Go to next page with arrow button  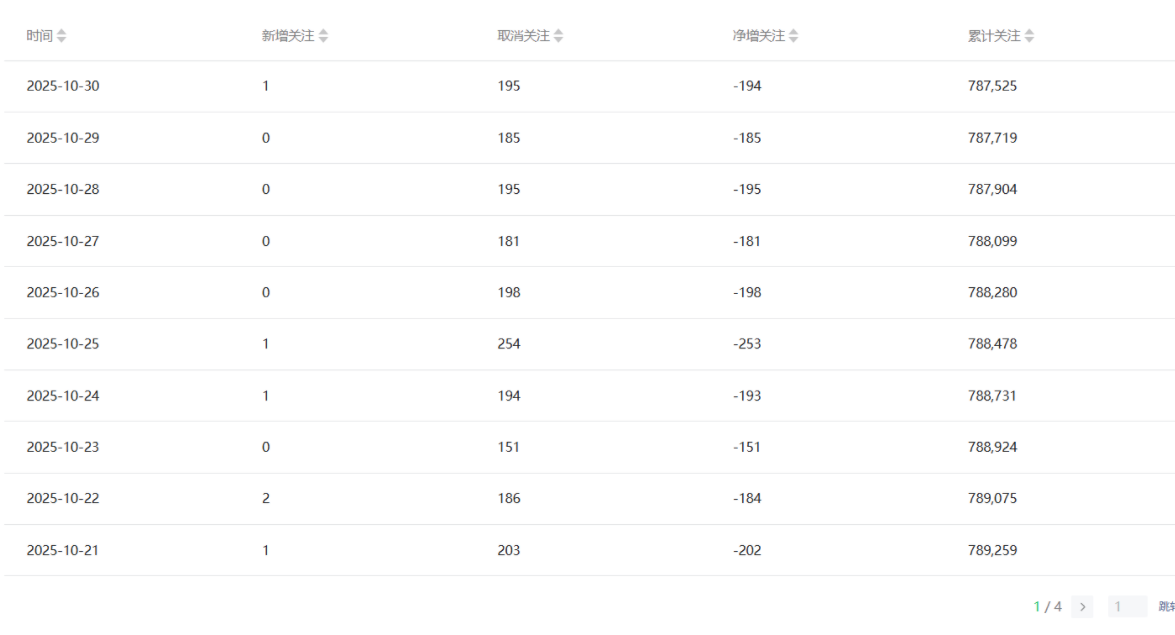1081,607
